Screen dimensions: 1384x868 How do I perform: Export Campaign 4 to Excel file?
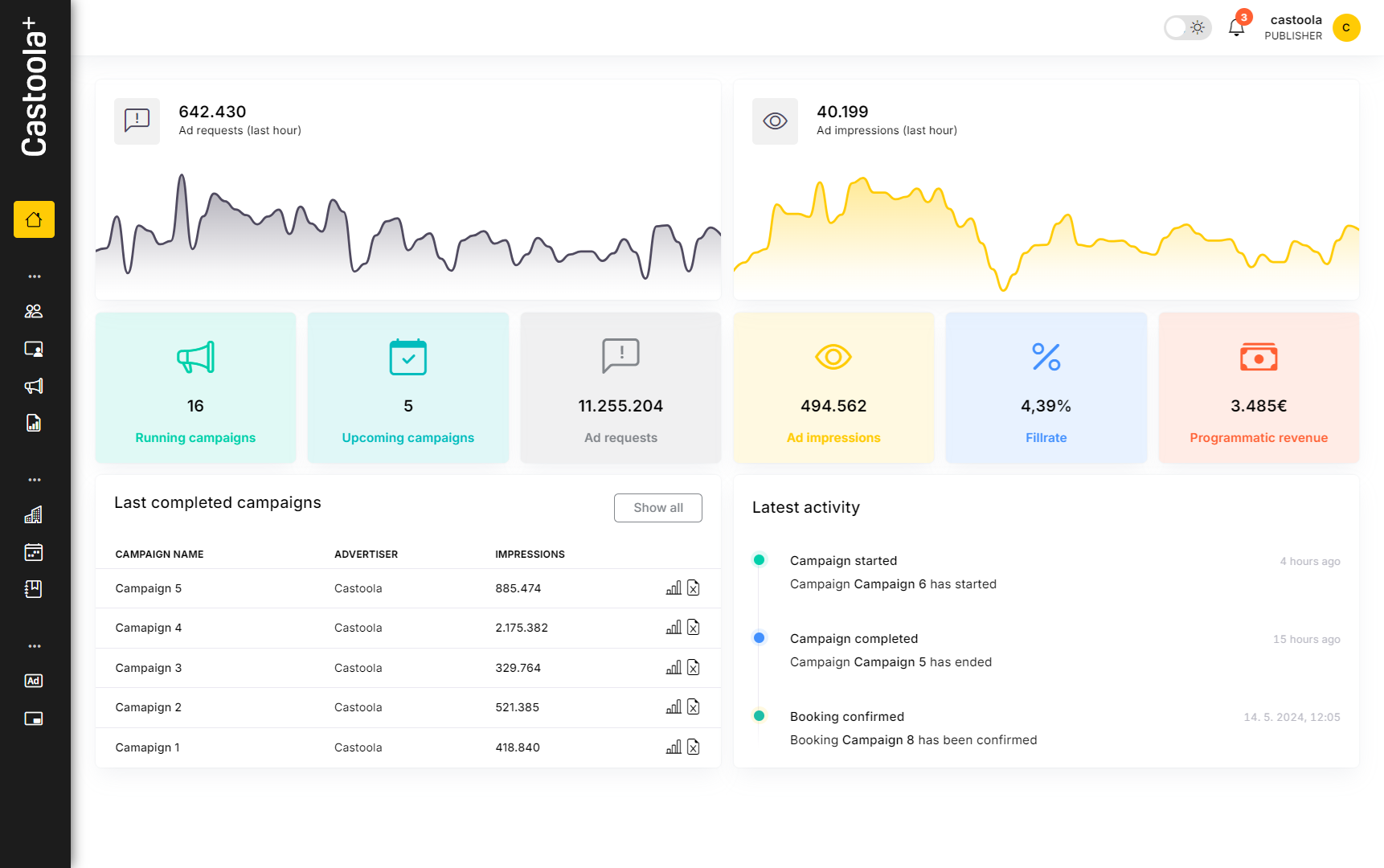(694, 628)
